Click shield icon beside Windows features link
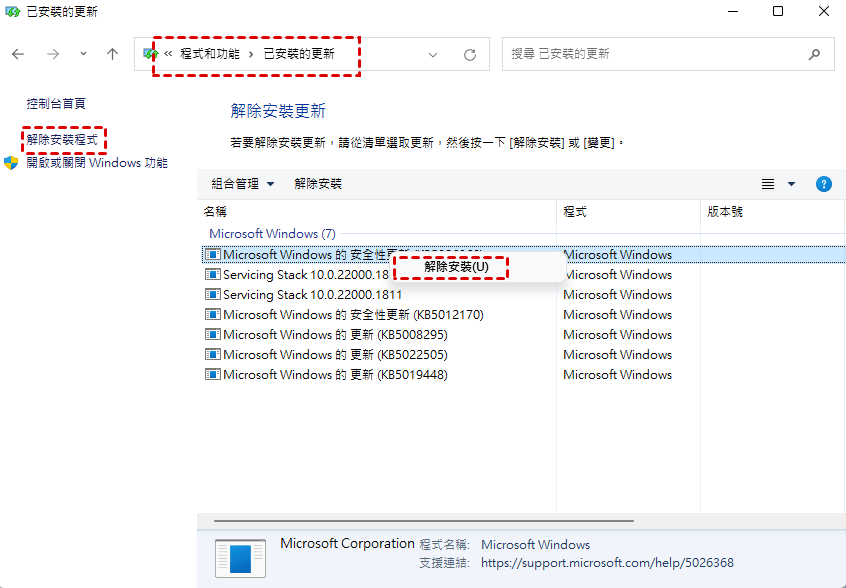Image resolution: width=846 pixels, height=588 pixels. [x=11, y=163]
